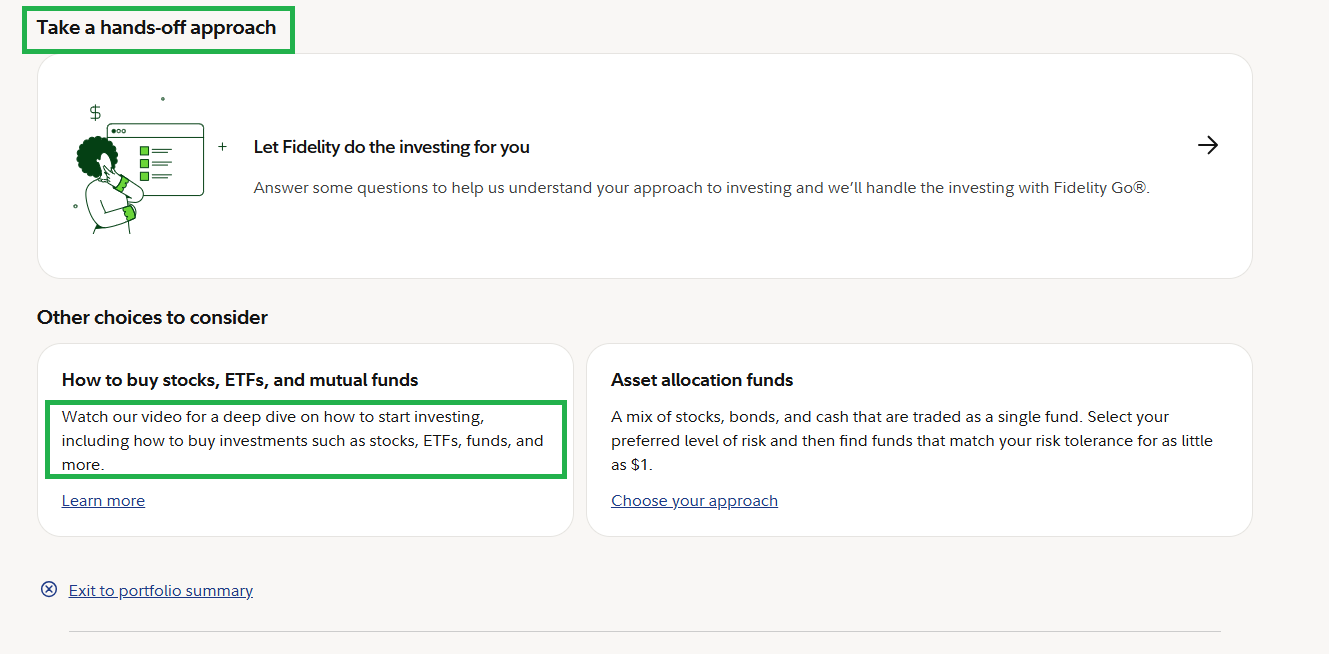Image resolution: width=1329 pixels, height=654 pixels.
Task: Click the text starting A mix of stocks, bonds, and cash
Action: pyautogui.click(x=912, y=441)
